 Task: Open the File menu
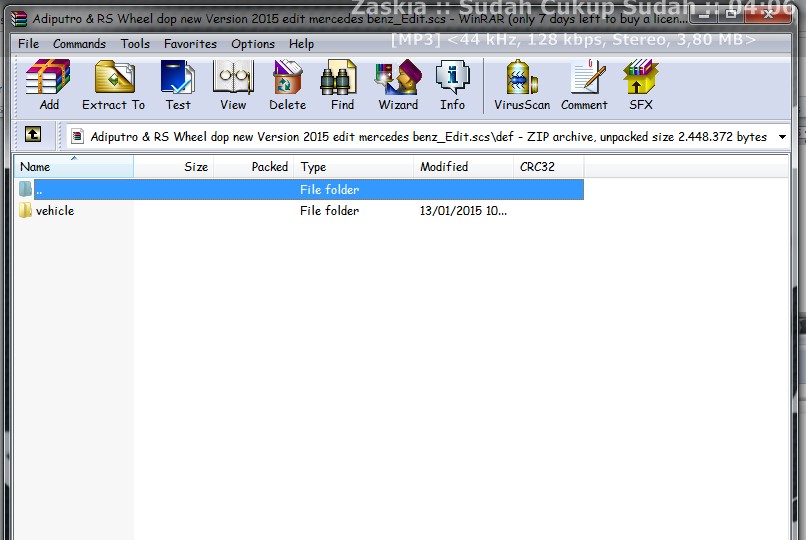28,44
